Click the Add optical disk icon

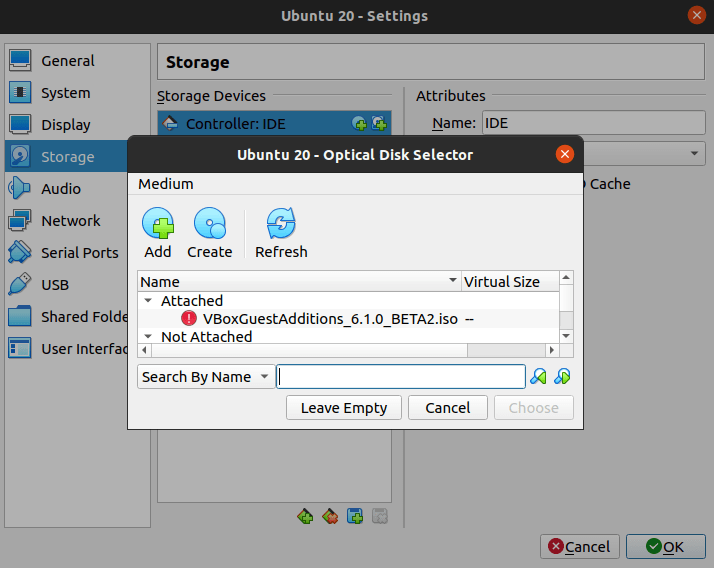[158, 223]
